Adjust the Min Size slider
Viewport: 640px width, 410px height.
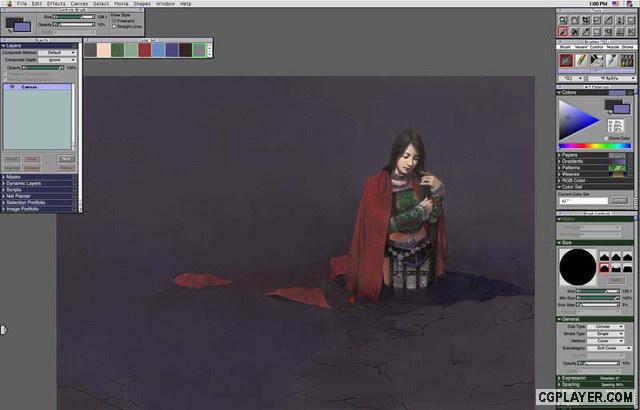pyautogui.click(x=598, y=298)
